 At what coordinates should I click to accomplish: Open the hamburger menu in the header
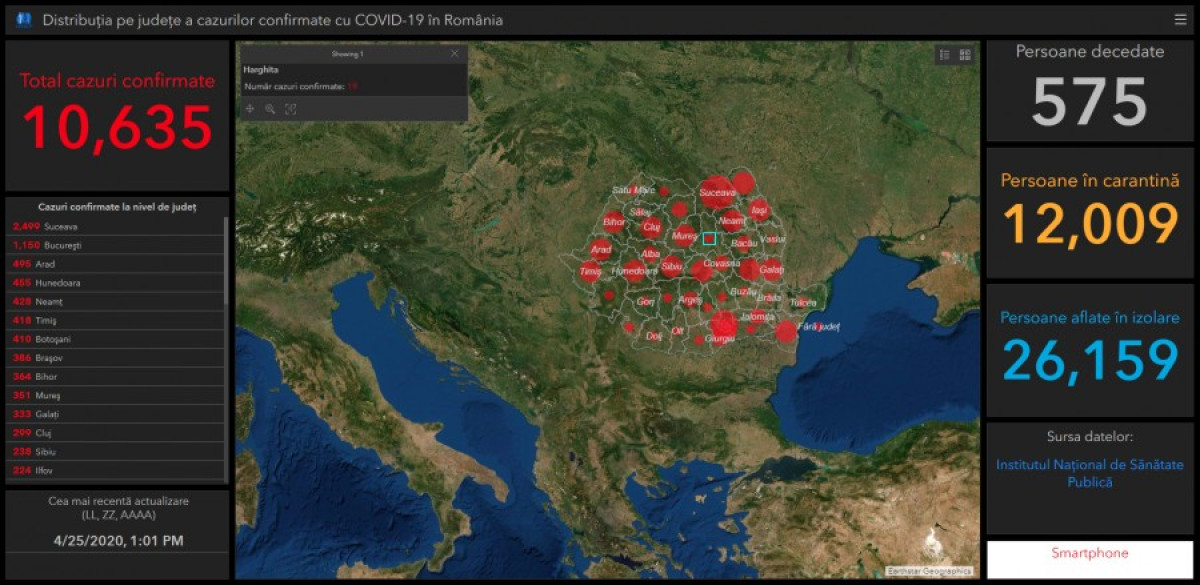[x=1180, y=20]
